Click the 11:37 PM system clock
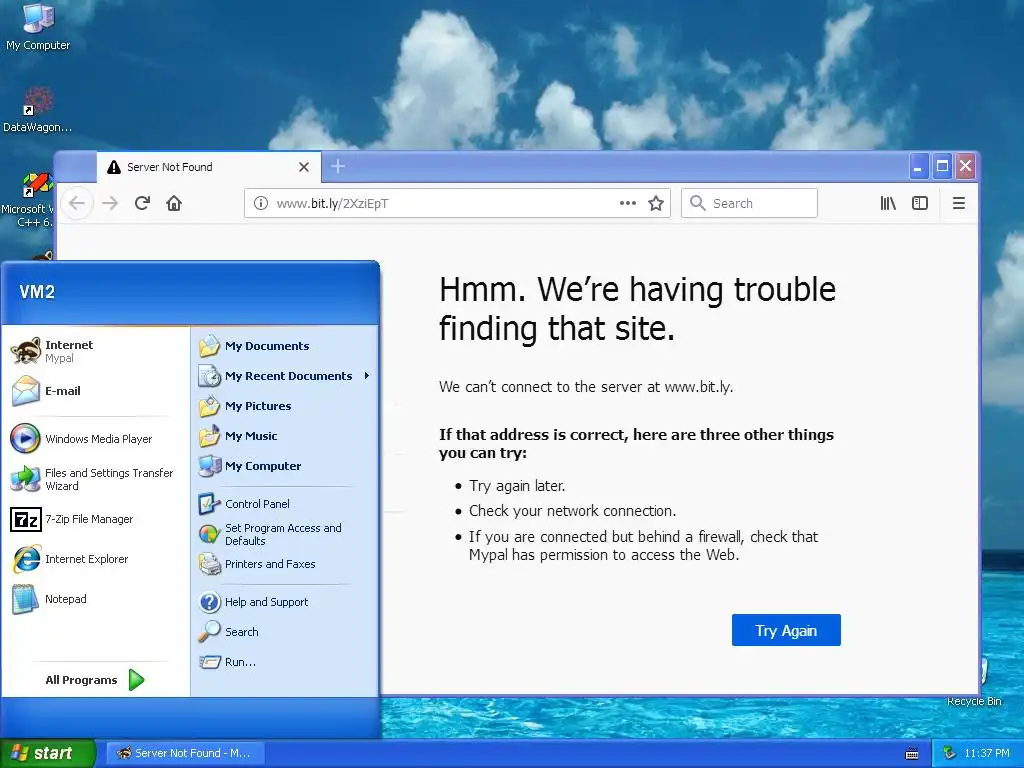This screenshot has width=1024, height=768. click(987, 753)
